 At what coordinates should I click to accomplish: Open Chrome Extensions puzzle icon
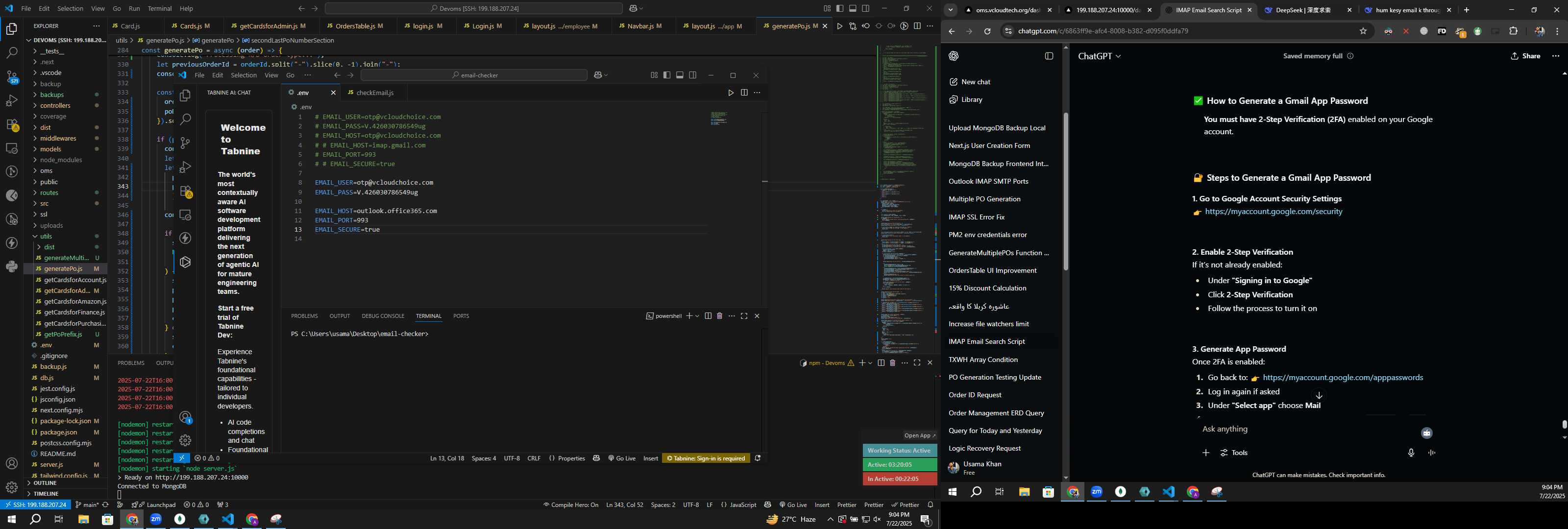[1513, 31]
